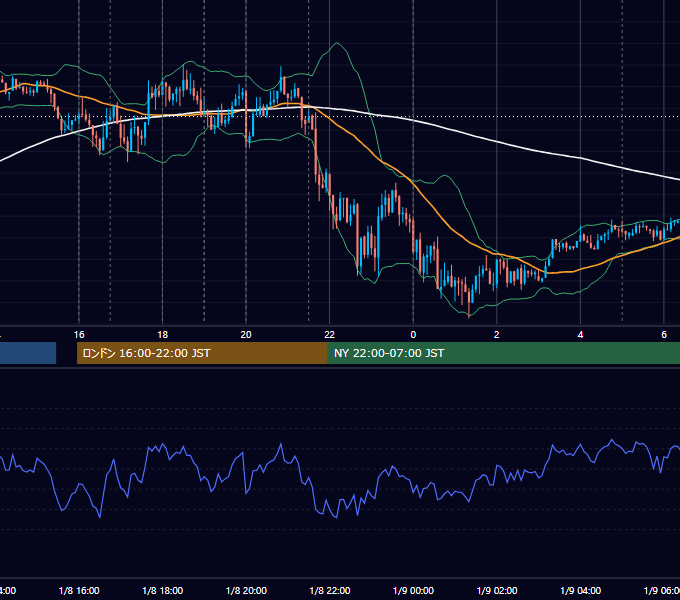Click the '1/8 20:00' date label
680x600 pixels.
tap(246, 590)
